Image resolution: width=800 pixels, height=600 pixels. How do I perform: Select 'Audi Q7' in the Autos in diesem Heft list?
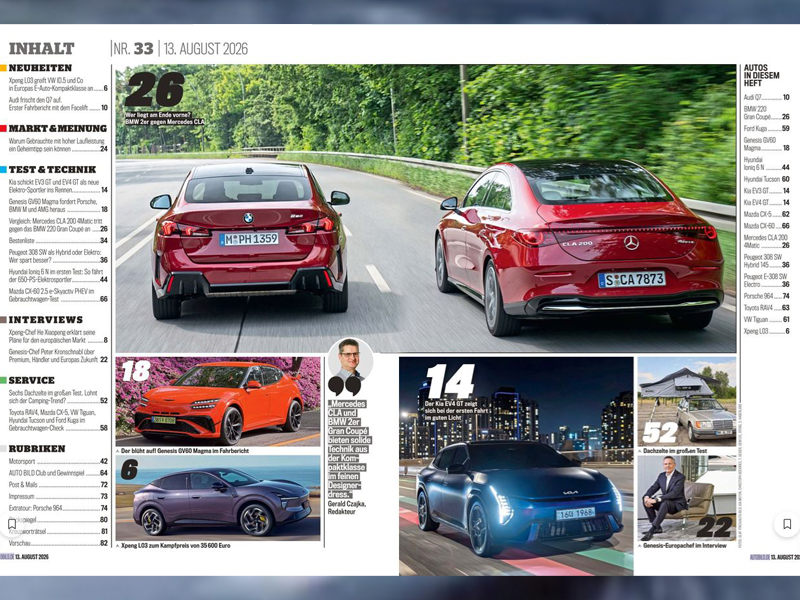(766, 97)
